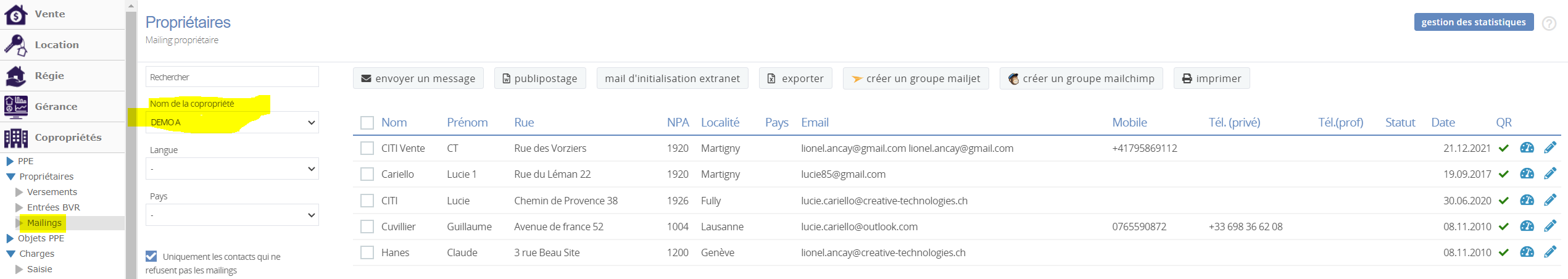Open dashboard gauge icon for Cuvillier row
The width and height of the screenshot is (1568, 279).
1527,227
